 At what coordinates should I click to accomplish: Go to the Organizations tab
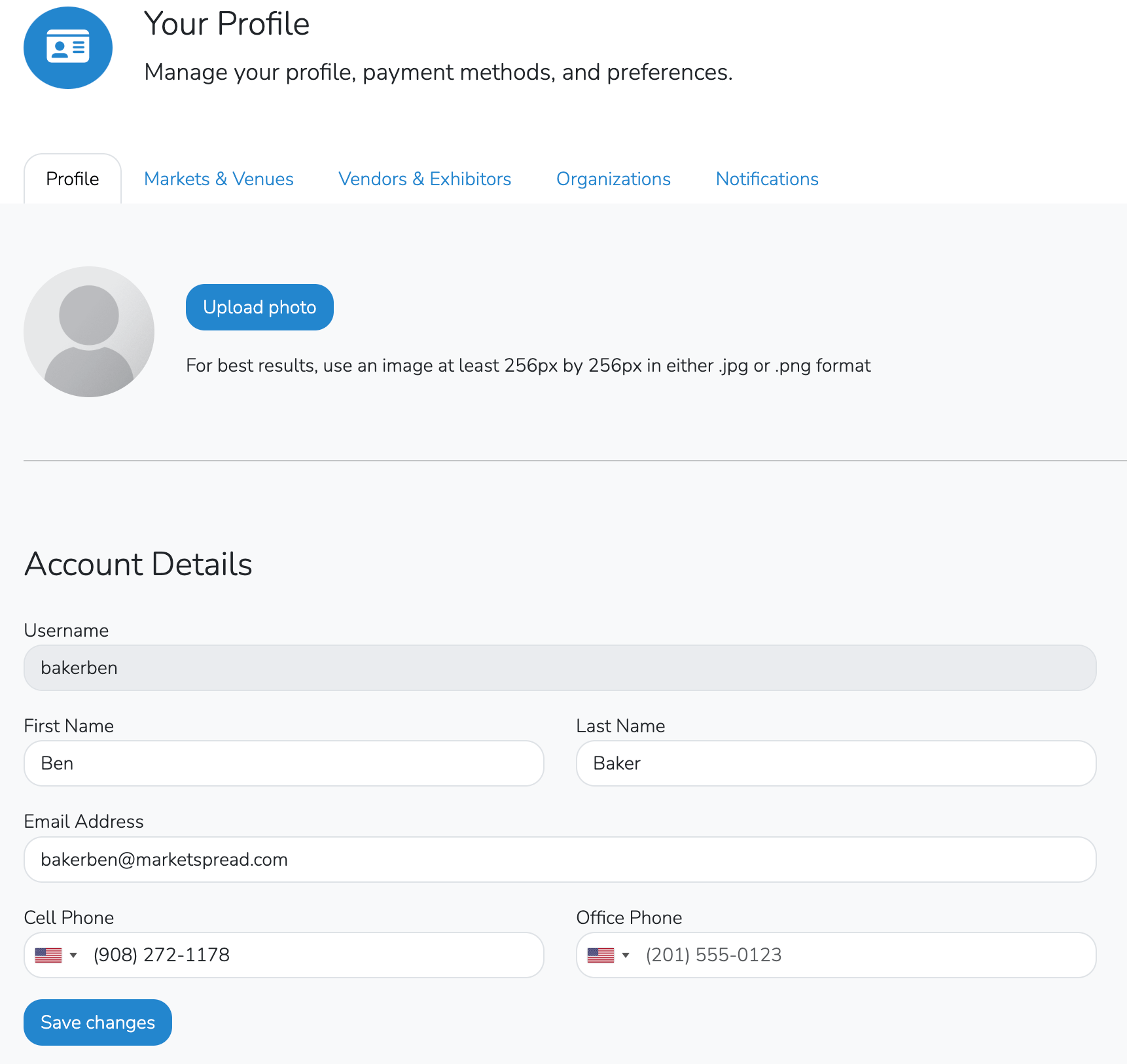pyautogui.click(x=613, y=179)
